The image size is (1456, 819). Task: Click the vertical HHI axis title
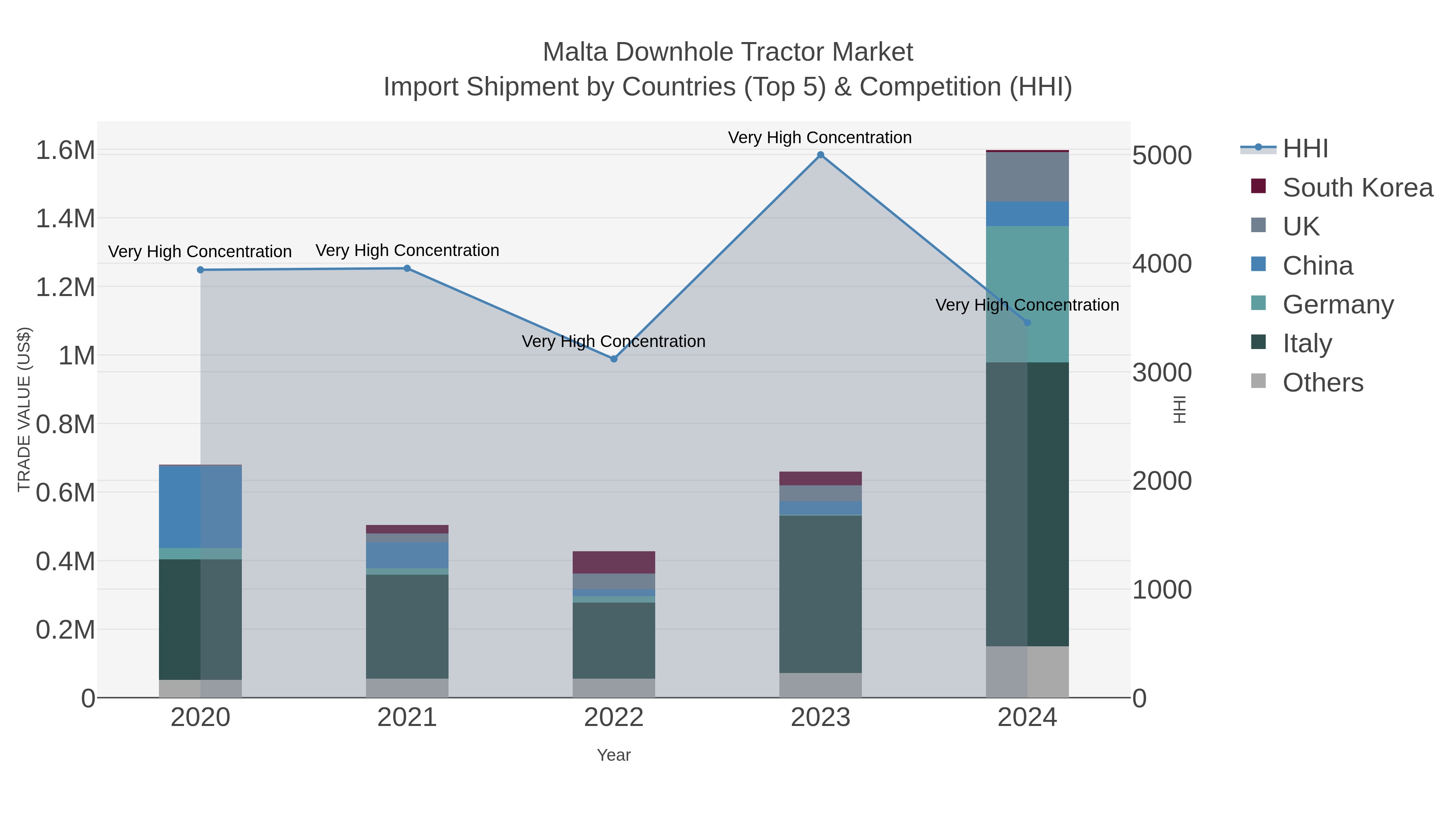tap(1180, 409)
